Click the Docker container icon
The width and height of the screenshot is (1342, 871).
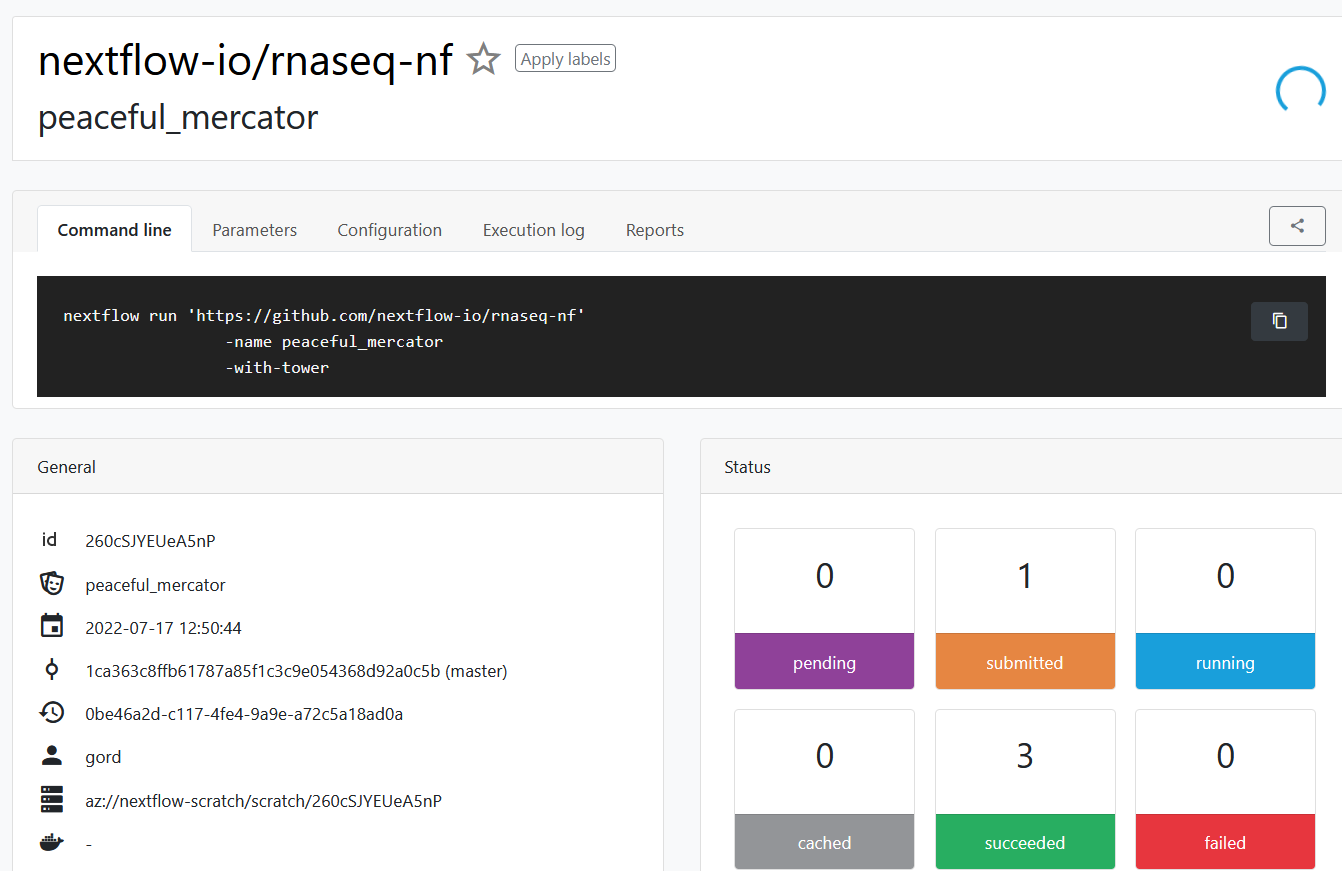click(52, 843)
